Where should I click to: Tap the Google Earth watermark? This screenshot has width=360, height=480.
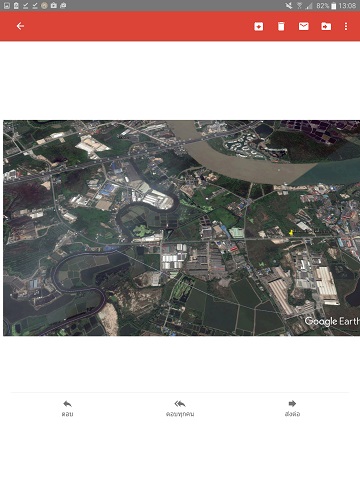click(x=332, y=321)
